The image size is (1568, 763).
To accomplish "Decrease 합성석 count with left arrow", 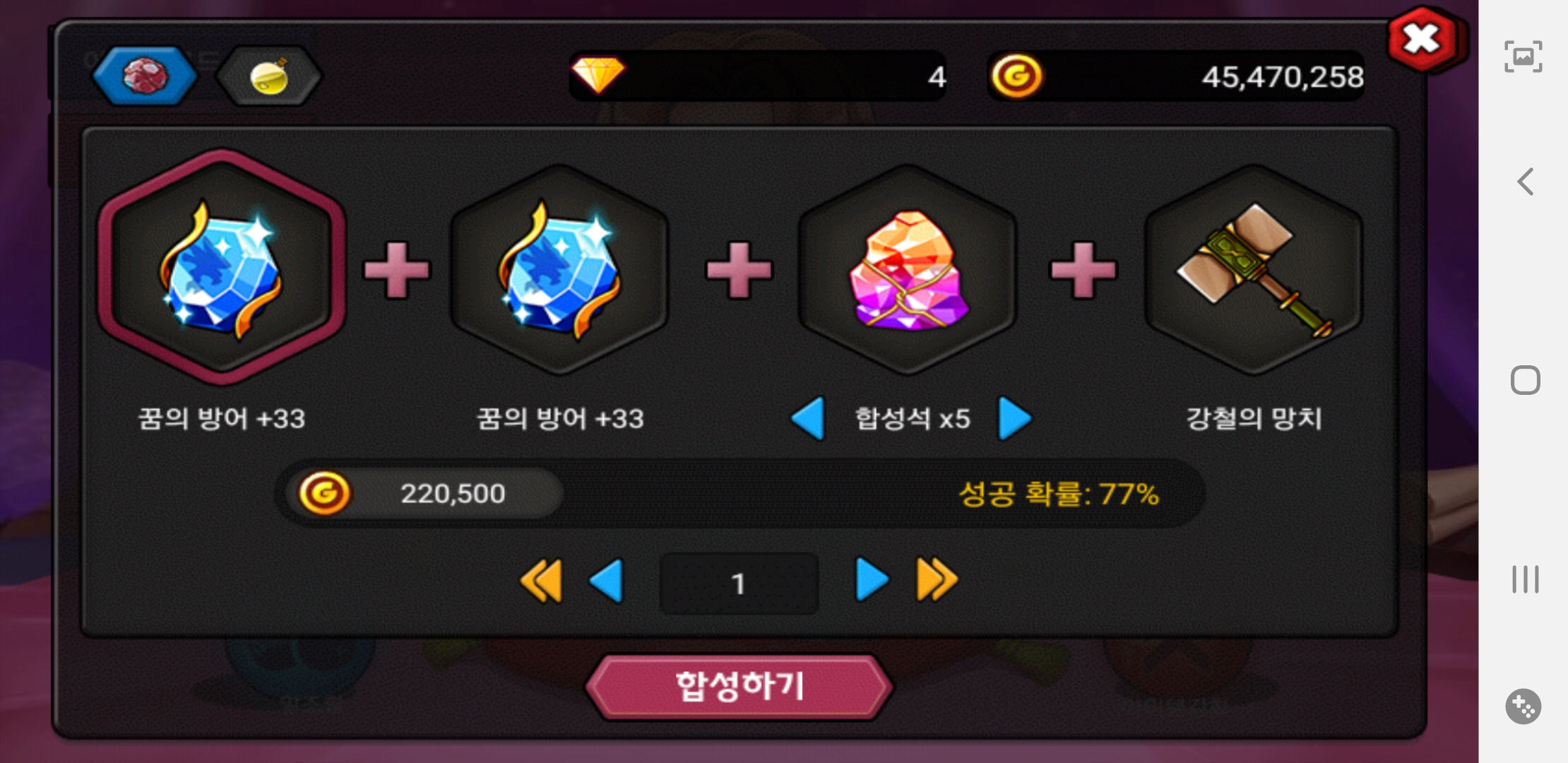I will [x=809, y=418].
